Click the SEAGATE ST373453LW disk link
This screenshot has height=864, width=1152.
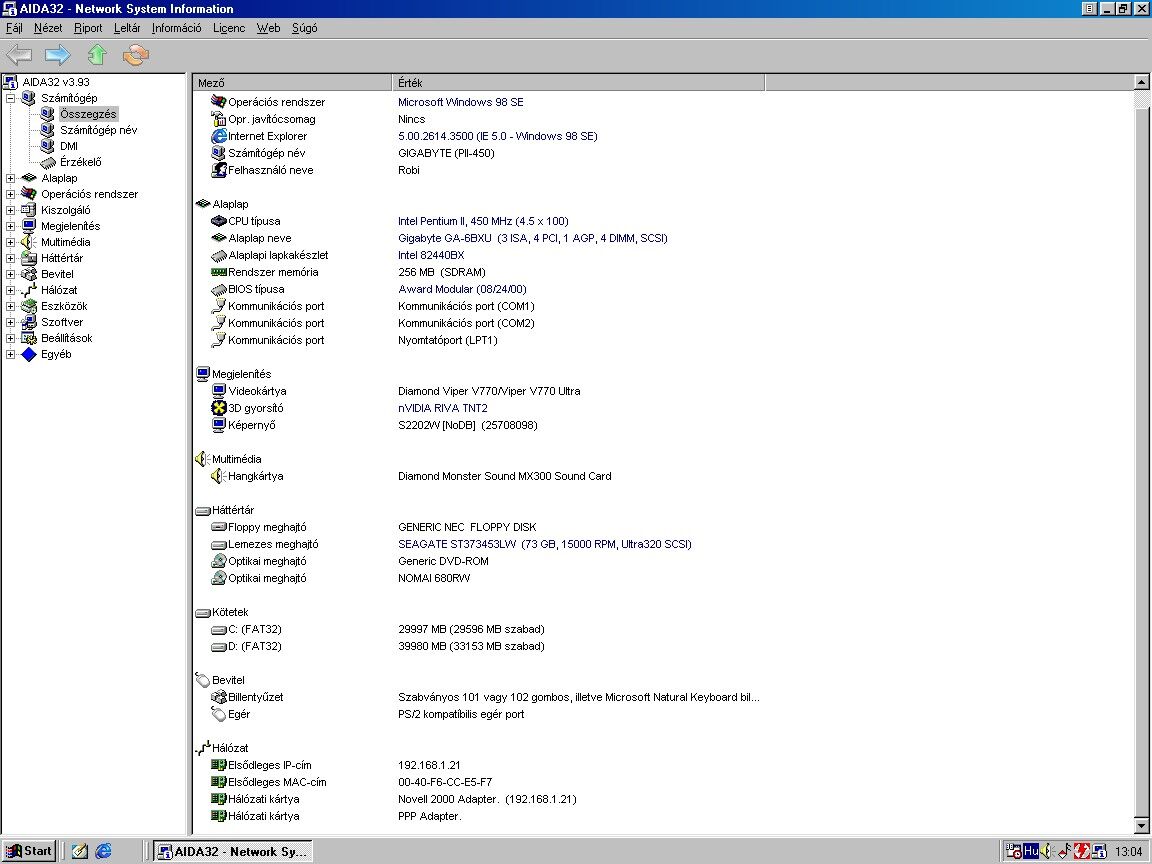pos(544,544)
